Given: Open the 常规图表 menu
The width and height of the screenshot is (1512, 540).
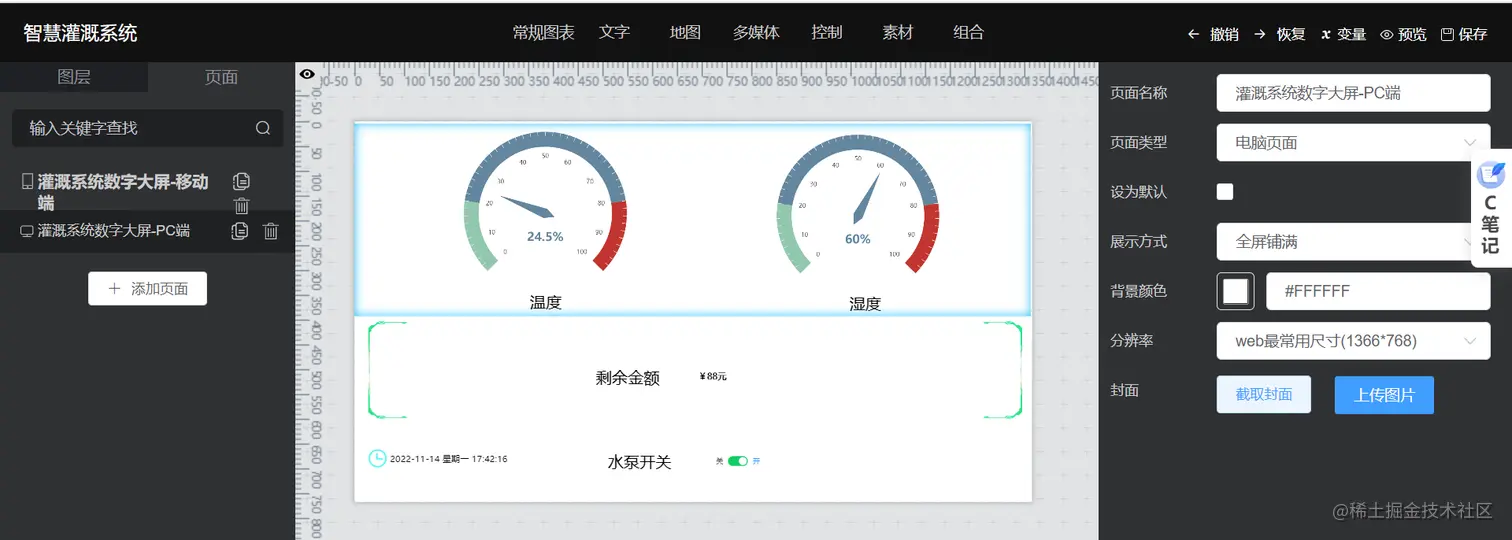Looking at the screenshot, I should pyautogui.click(x=544, y=32).
